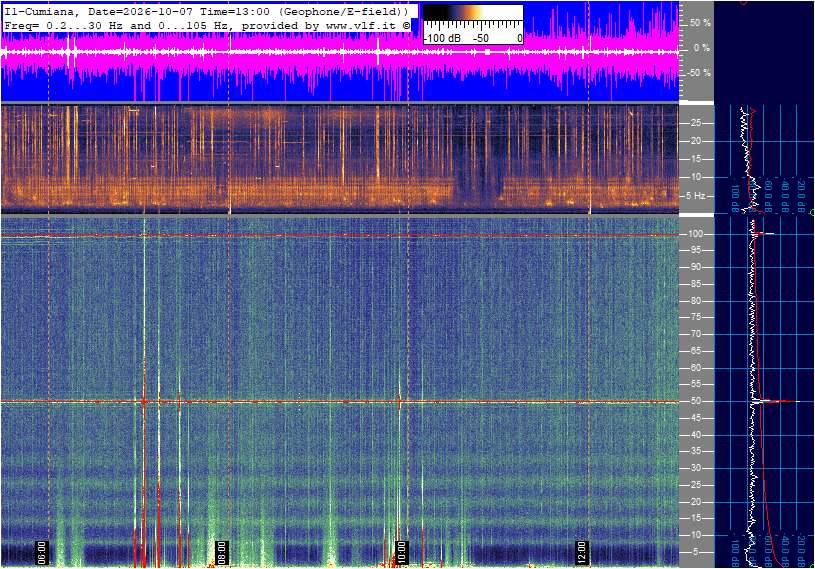Click the dB color scale gradient bar
The image size is (815, 569).
click(472, 12)
